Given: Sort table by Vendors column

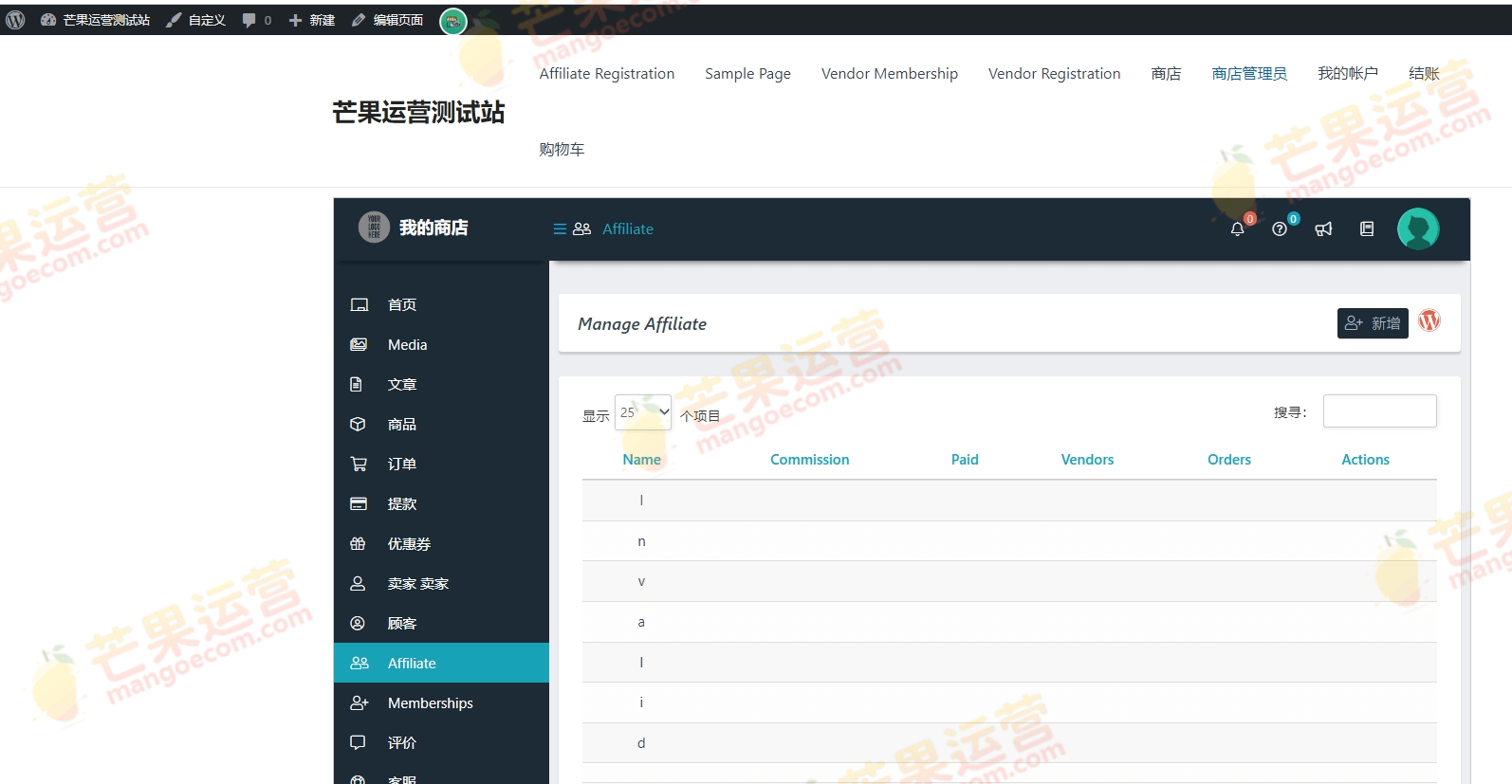Looking at the screenshot, I should point(1087,460).
